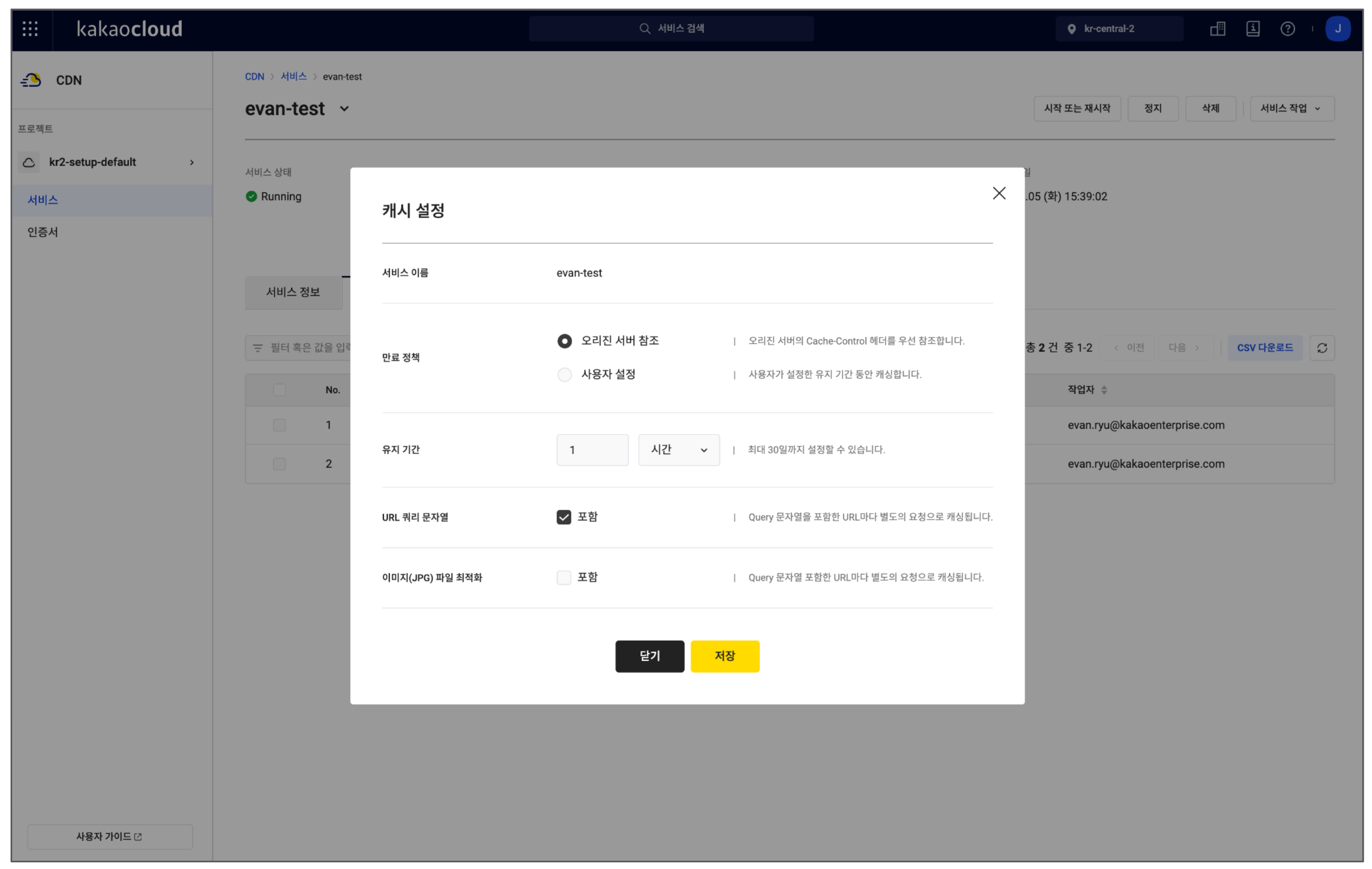Viewport: 1372px width, 869px height.
Task: Open the organization building icon
Action: coord(1218,29)
